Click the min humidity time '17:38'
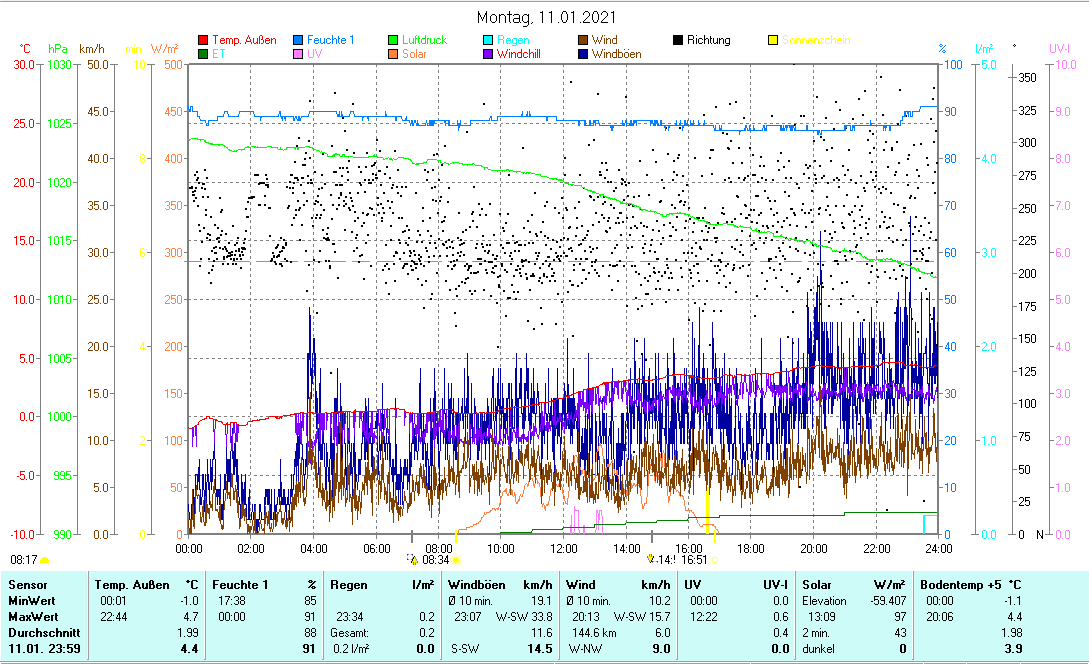This screenshot has height=664, width=1089. tap(231, 601)
